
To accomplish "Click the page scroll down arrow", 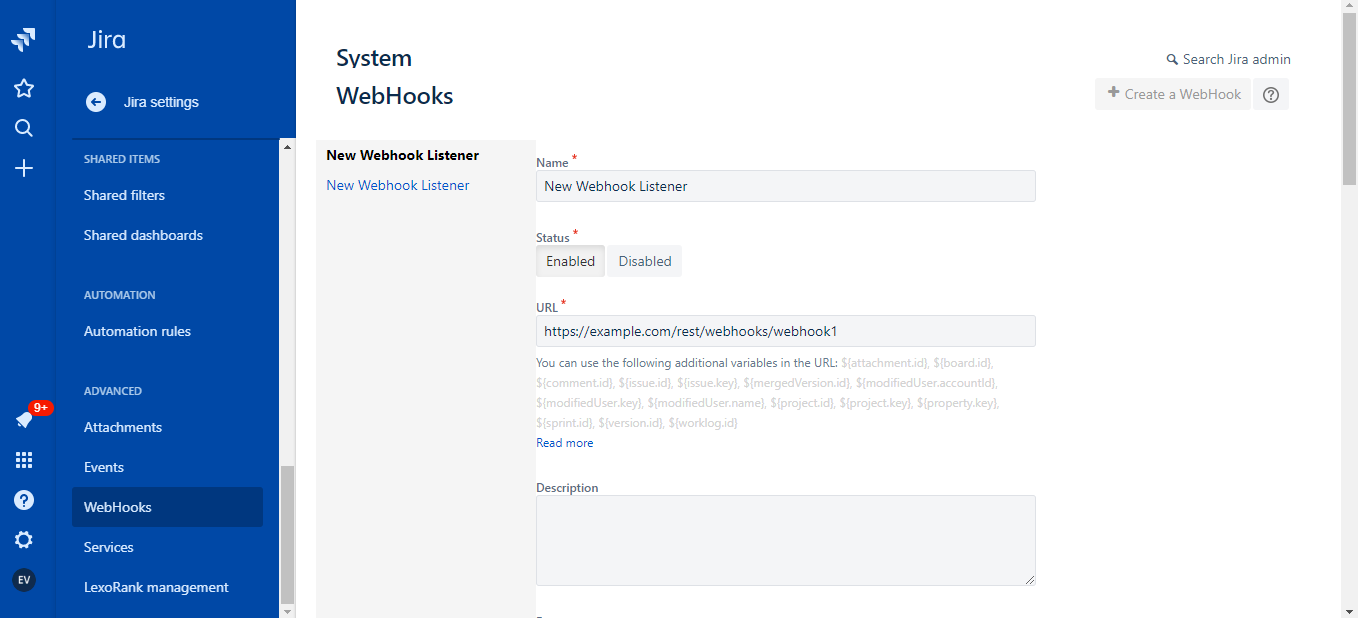I will [1349, 610].
